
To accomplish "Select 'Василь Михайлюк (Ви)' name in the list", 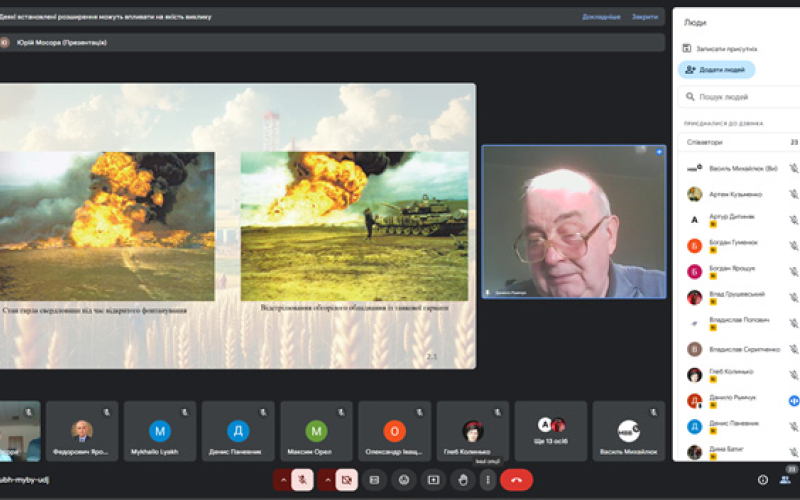I will coord(743,168).
